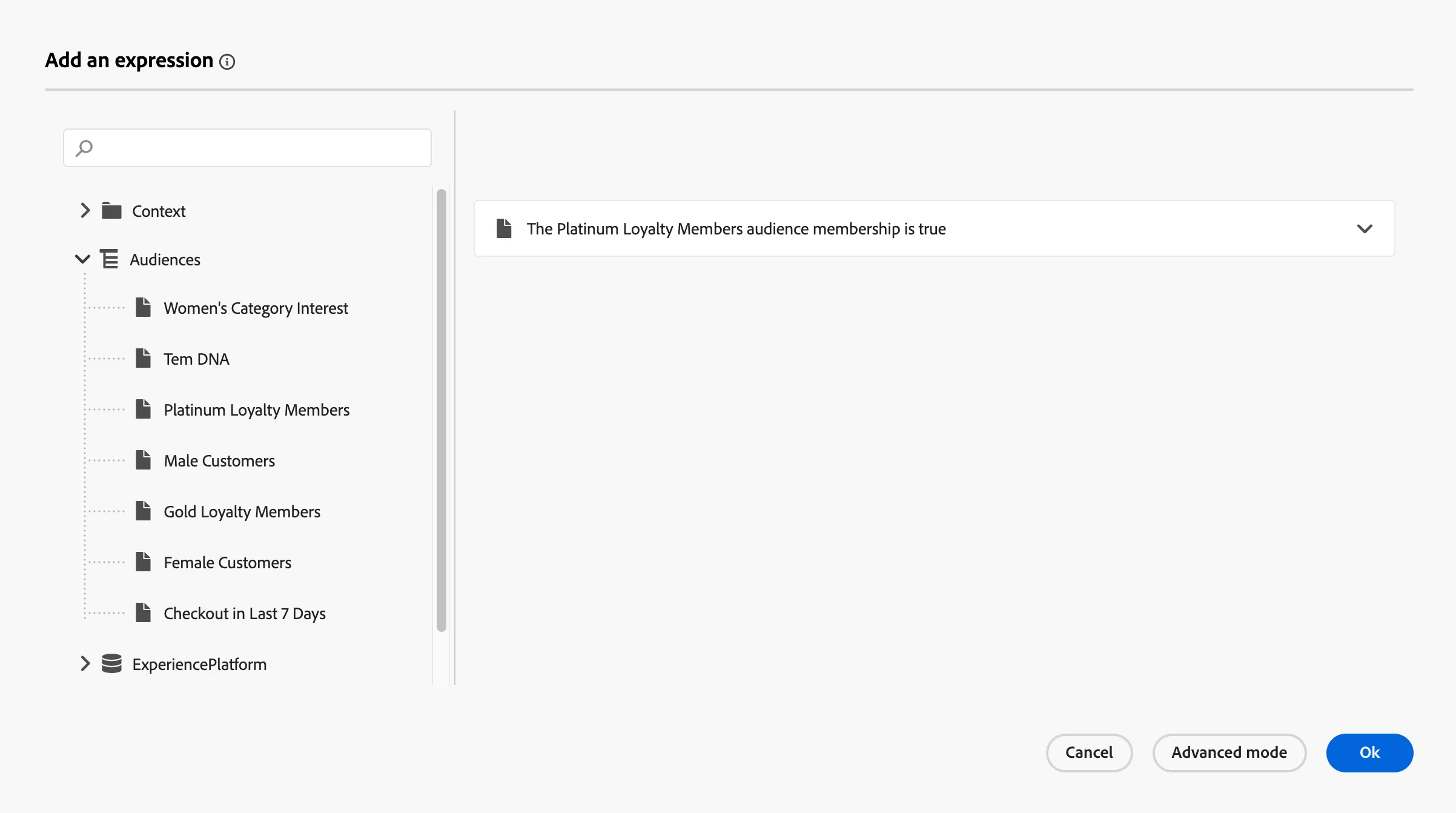1456x813 pixels.
Task: Click the Platinum Loyalty Members tree document icon
Action: click(144, 410)
